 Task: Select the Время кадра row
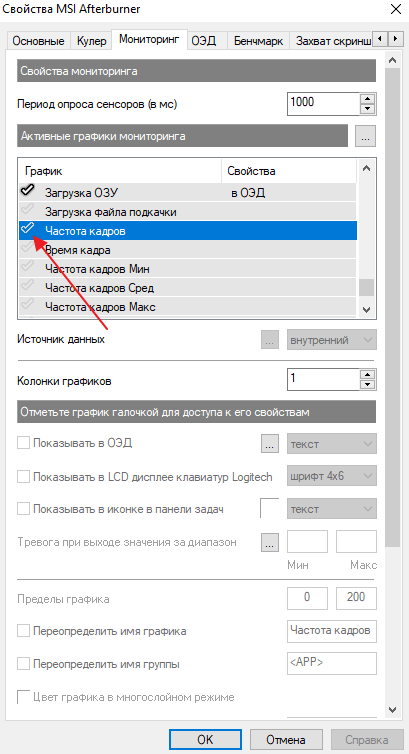coord(188,250)
